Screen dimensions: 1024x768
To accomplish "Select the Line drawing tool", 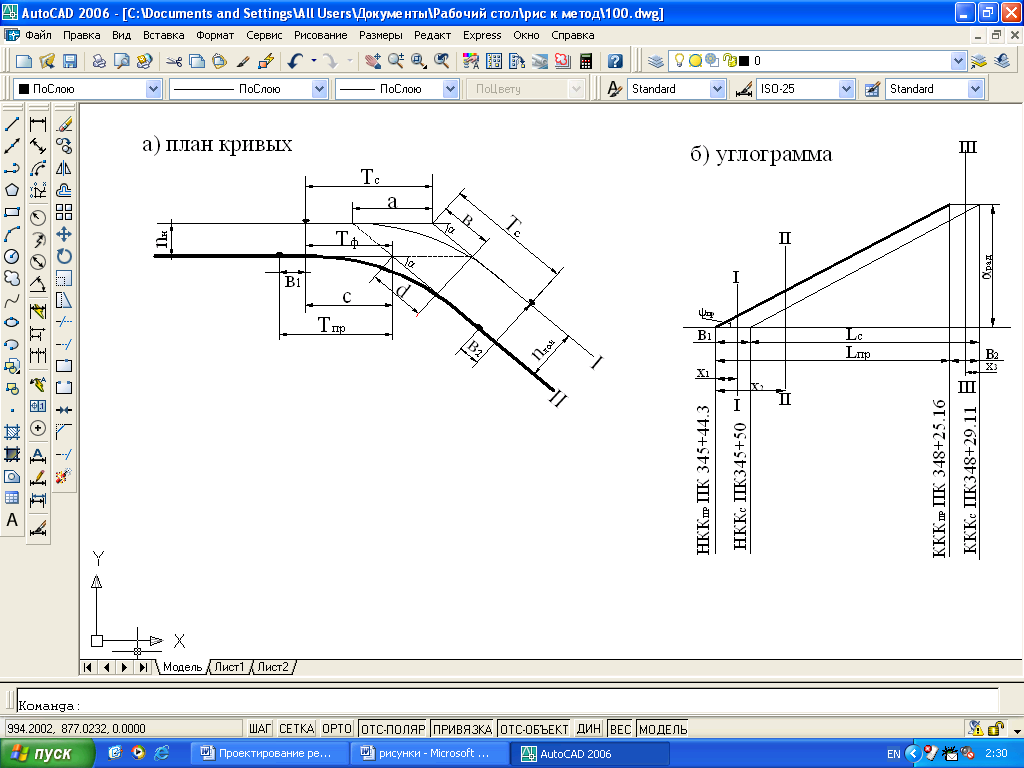I will (12, 123).
